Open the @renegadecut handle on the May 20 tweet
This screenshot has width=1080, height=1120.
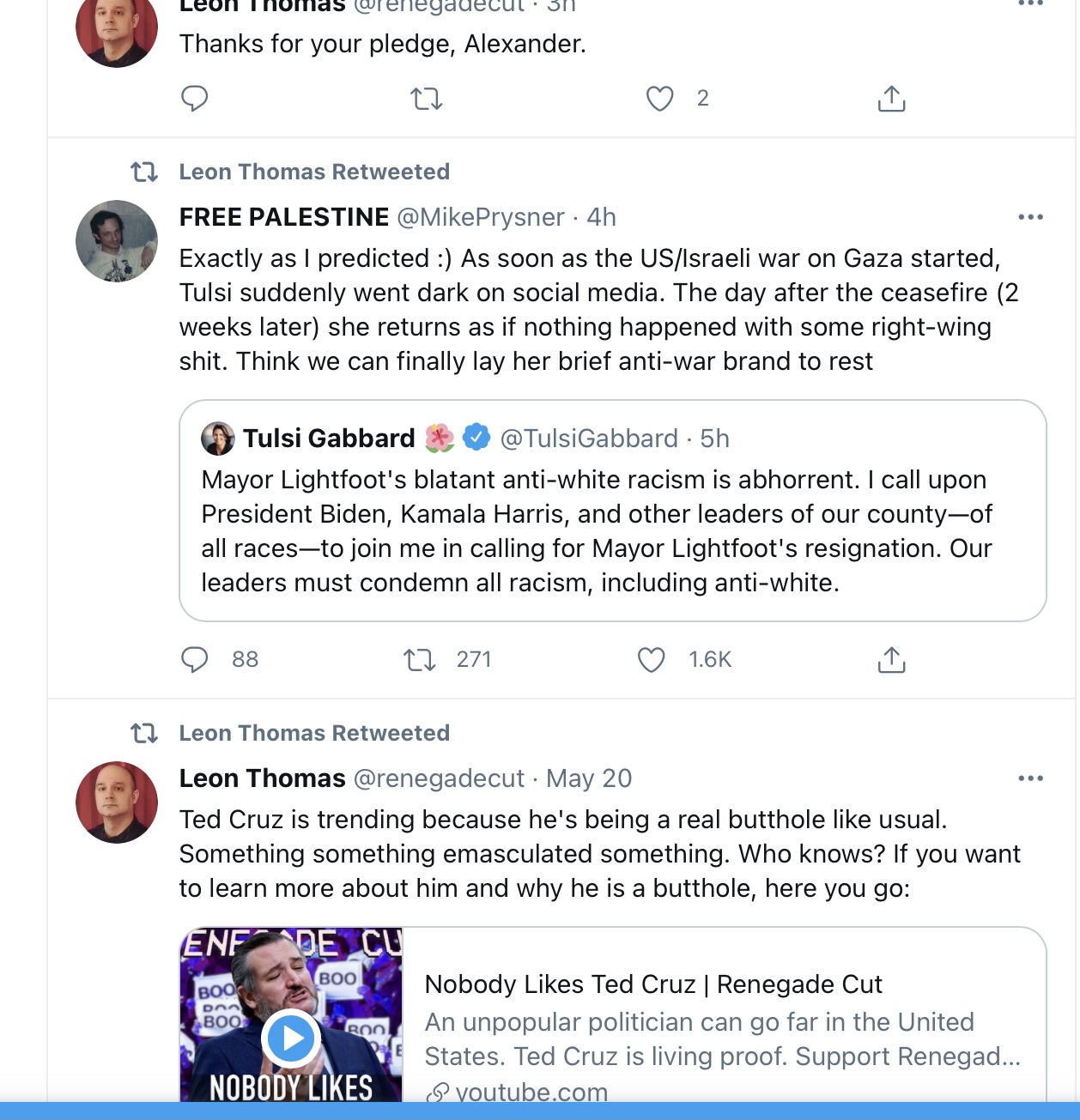coord(439,778)
